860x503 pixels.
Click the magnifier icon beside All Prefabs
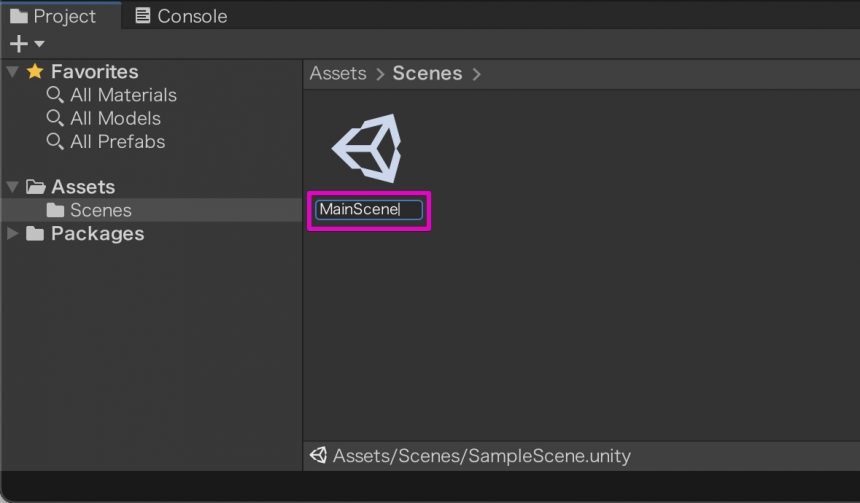[55, 141]
